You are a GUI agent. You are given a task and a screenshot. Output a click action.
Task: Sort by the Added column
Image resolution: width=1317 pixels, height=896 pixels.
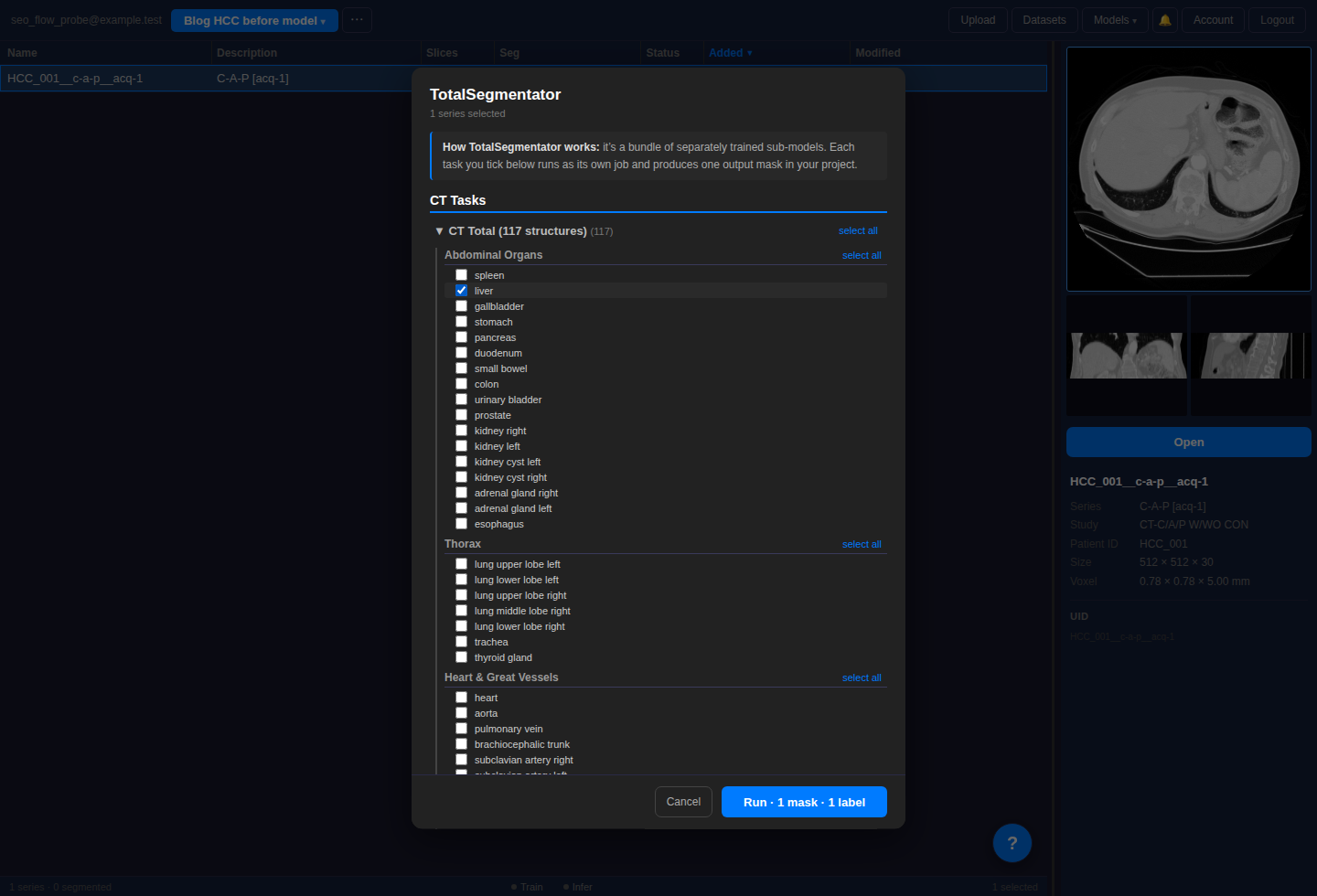click(x=730, y=53)
